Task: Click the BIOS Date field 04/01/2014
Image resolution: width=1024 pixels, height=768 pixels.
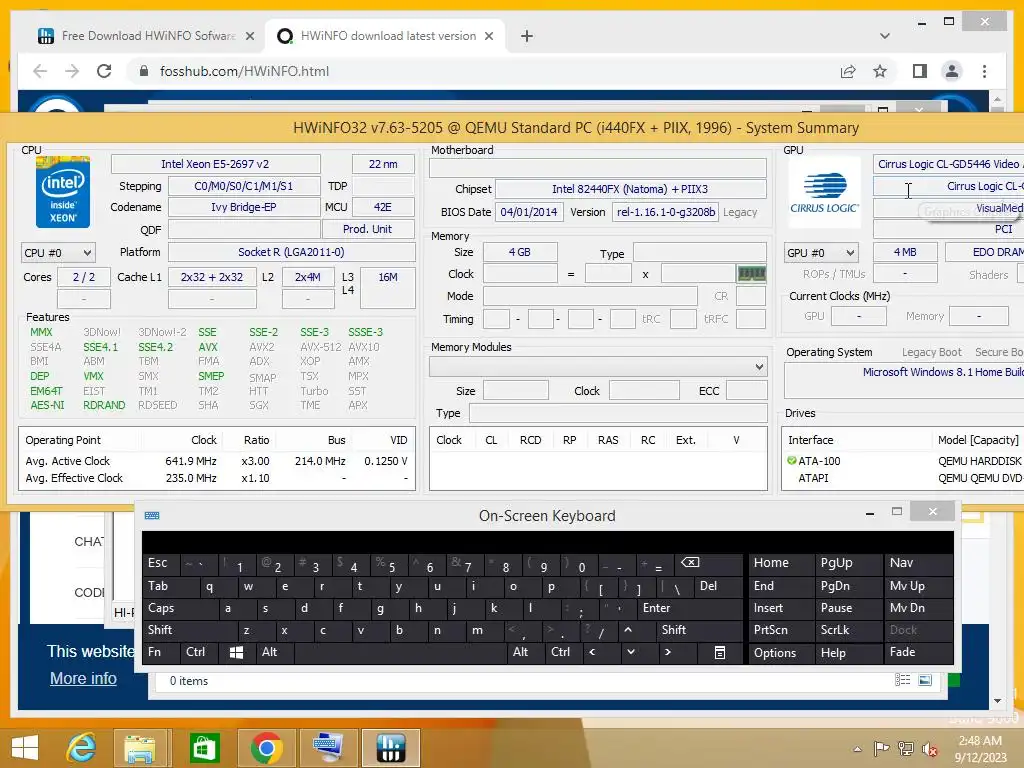Action: 528,212
